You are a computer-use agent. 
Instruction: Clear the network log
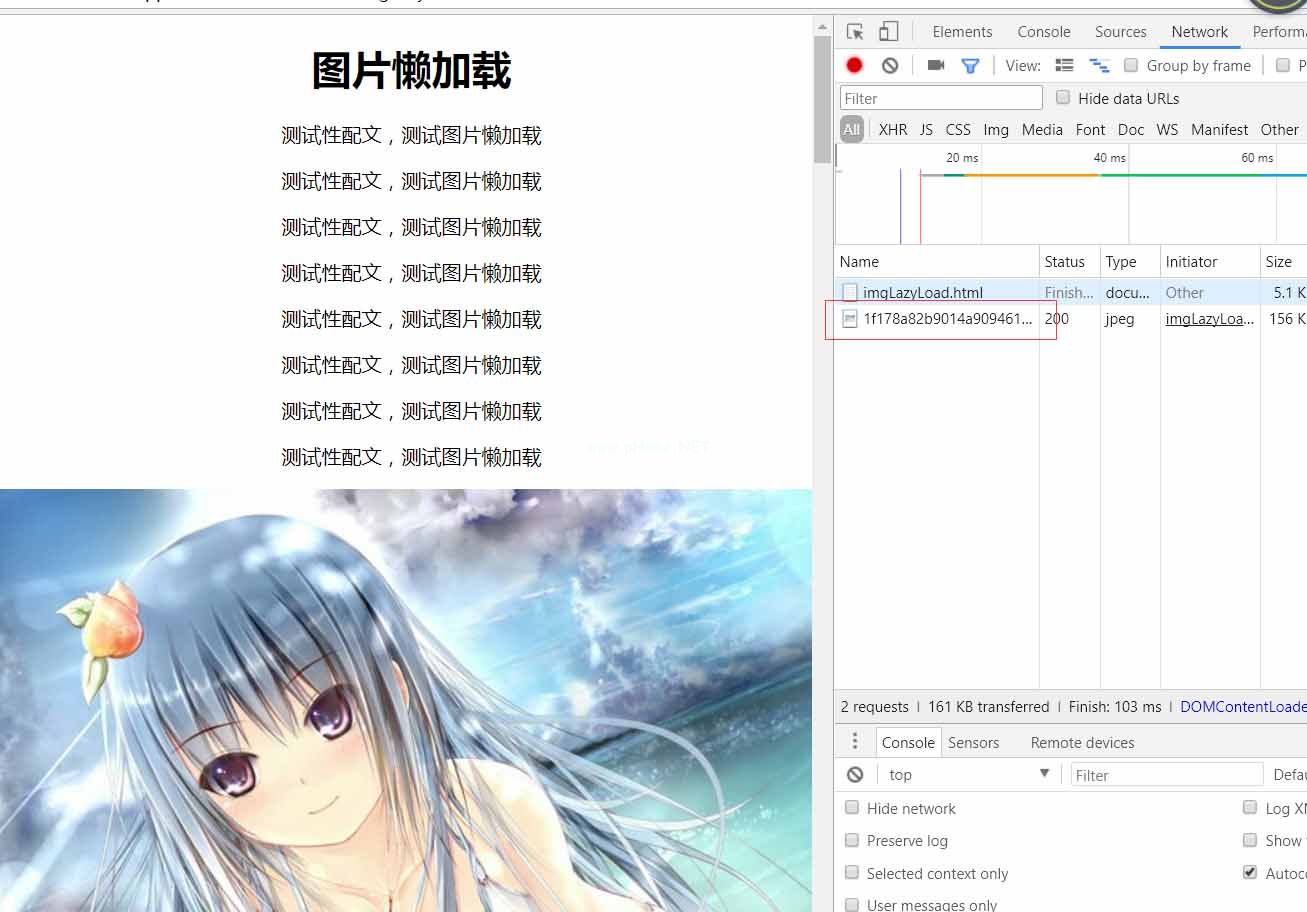[890, 66]
